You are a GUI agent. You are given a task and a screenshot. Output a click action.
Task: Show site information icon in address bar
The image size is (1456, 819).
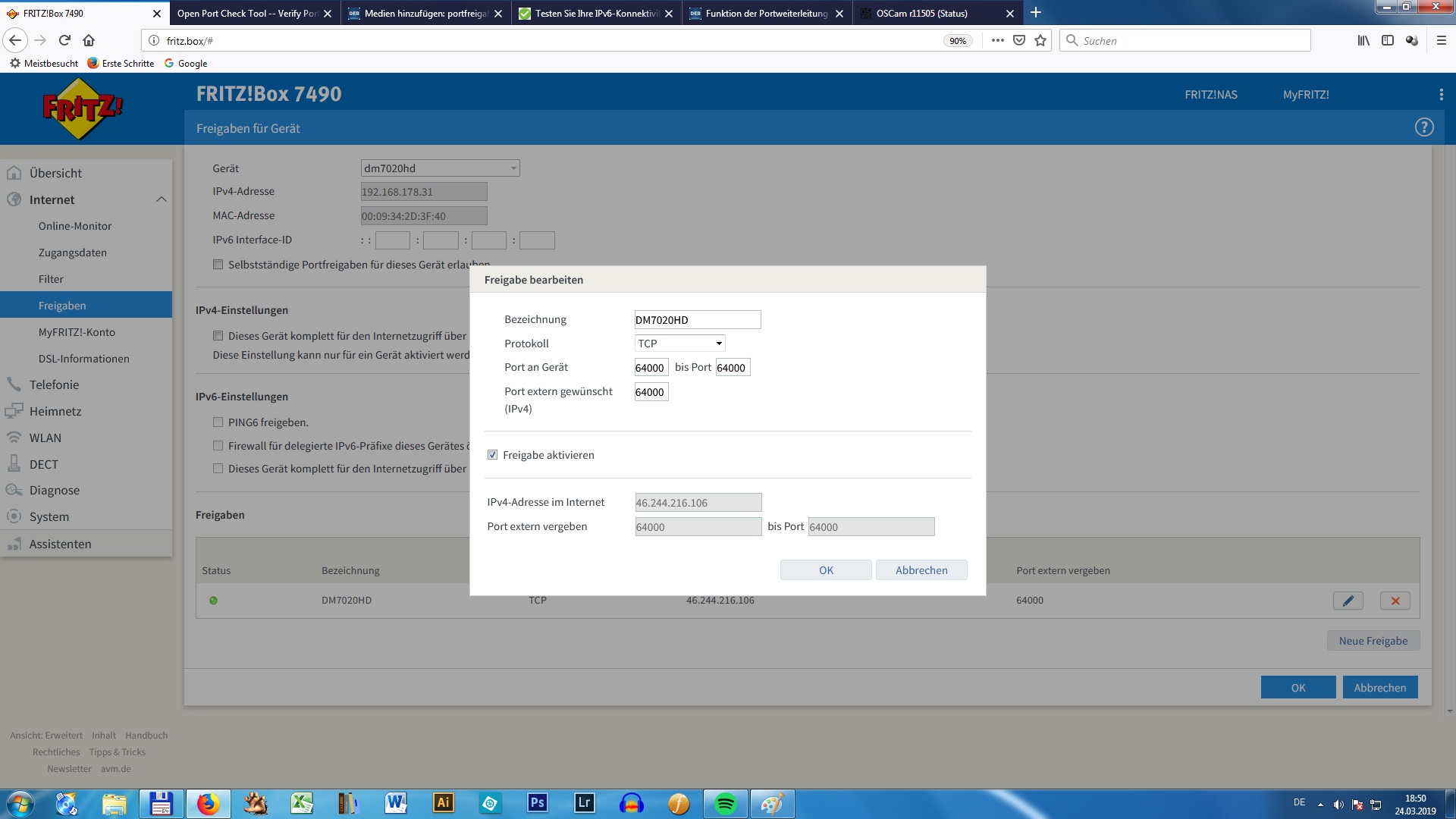pyautogui.click(x=153, y=40)
